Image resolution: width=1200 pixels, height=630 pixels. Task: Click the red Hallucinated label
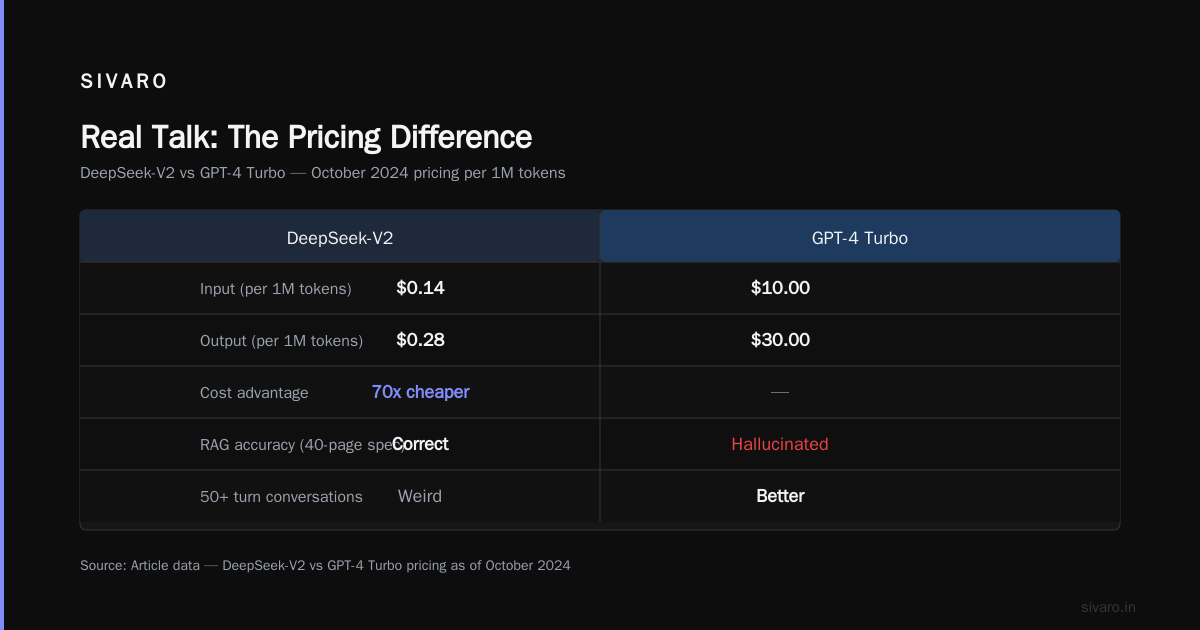click(x=780, y=444)
